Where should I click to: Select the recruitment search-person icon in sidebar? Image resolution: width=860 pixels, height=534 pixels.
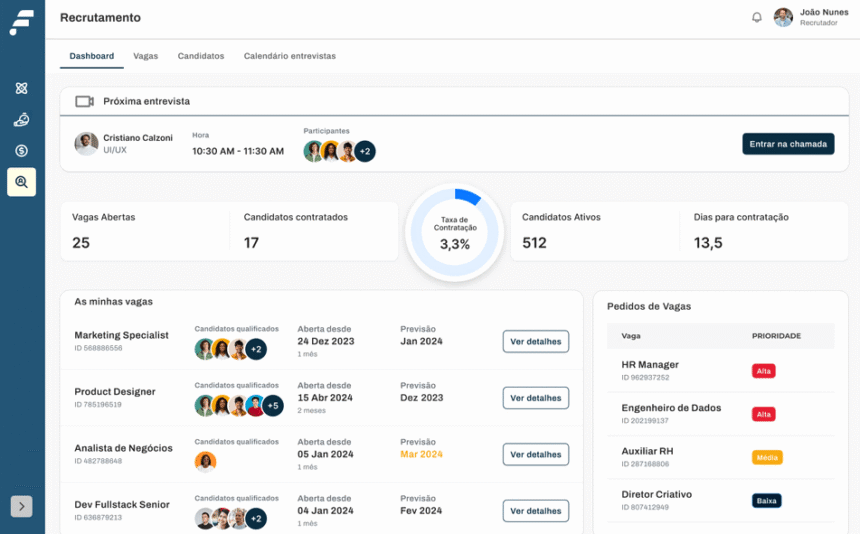(21, 182)
